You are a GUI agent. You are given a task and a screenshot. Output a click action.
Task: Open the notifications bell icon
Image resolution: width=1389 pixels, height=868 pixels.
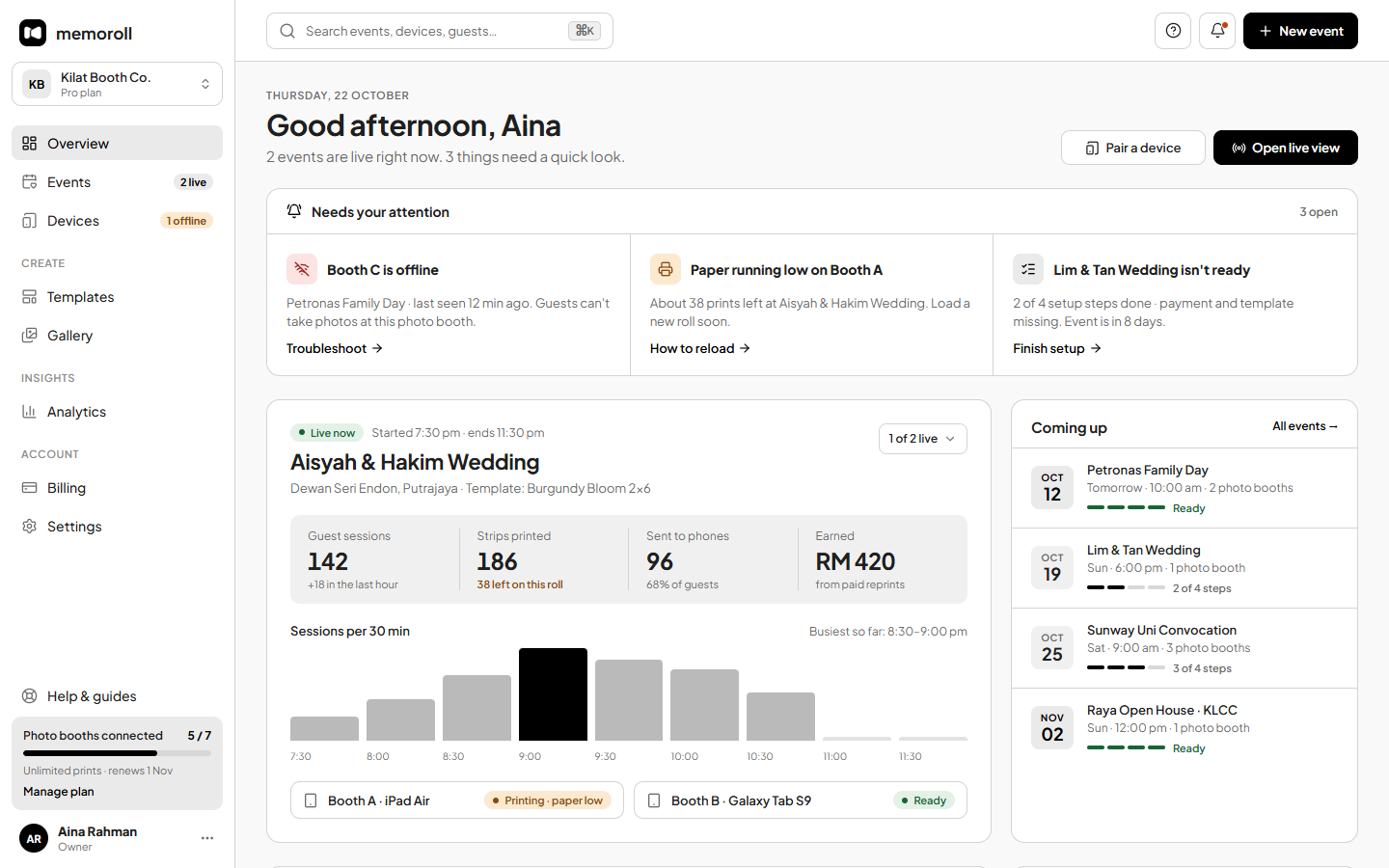(x=1217, y=31)
